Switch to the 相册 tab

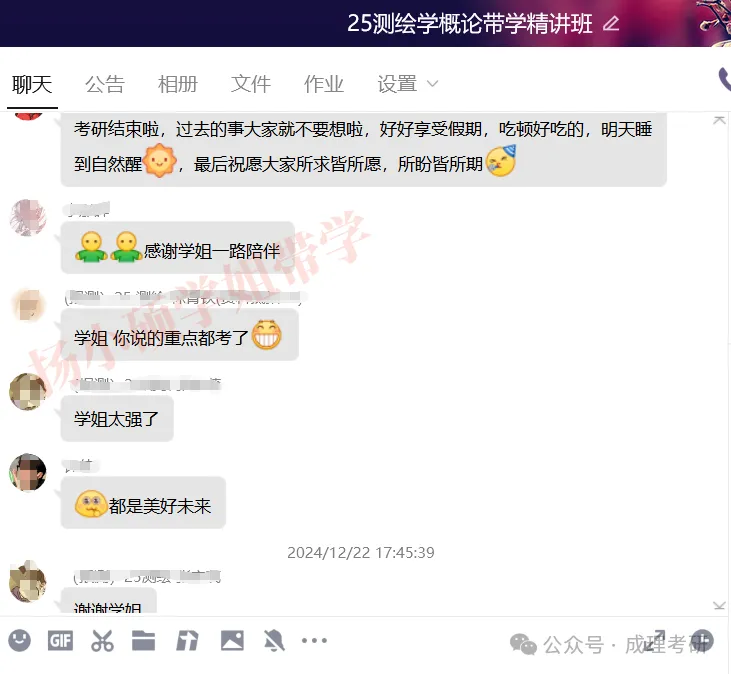click(178, 84)
